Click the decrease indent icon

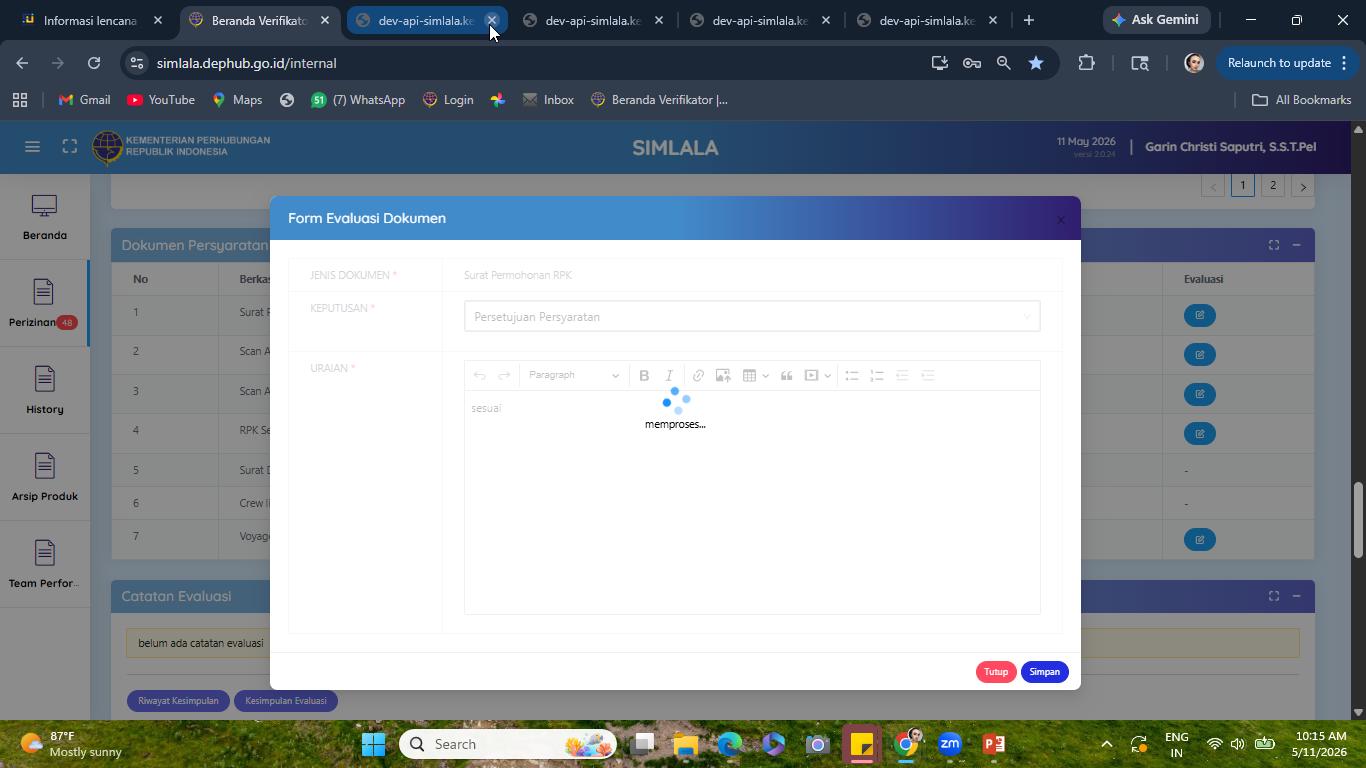[x=902, y=375]
